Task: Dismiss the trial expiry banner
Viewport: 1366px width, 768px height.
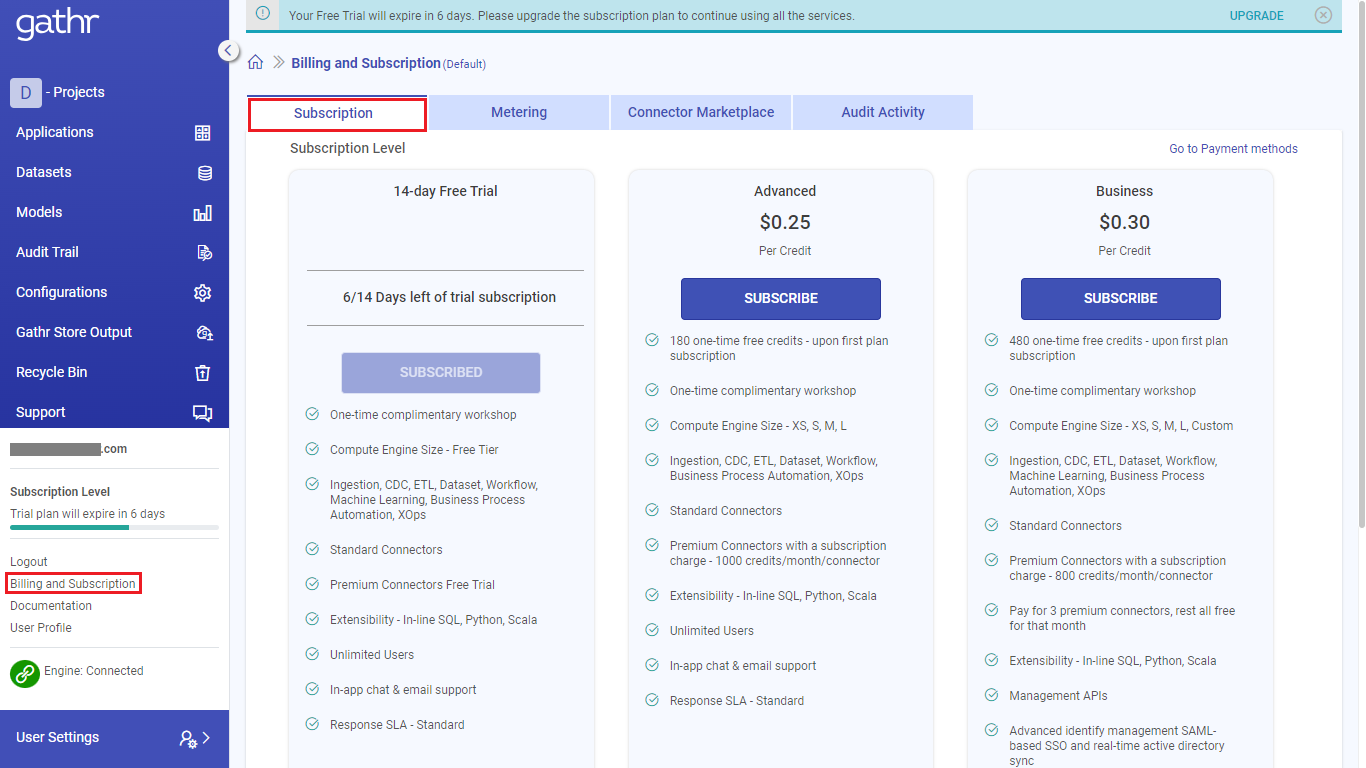Action: (x=1323, y=15)
